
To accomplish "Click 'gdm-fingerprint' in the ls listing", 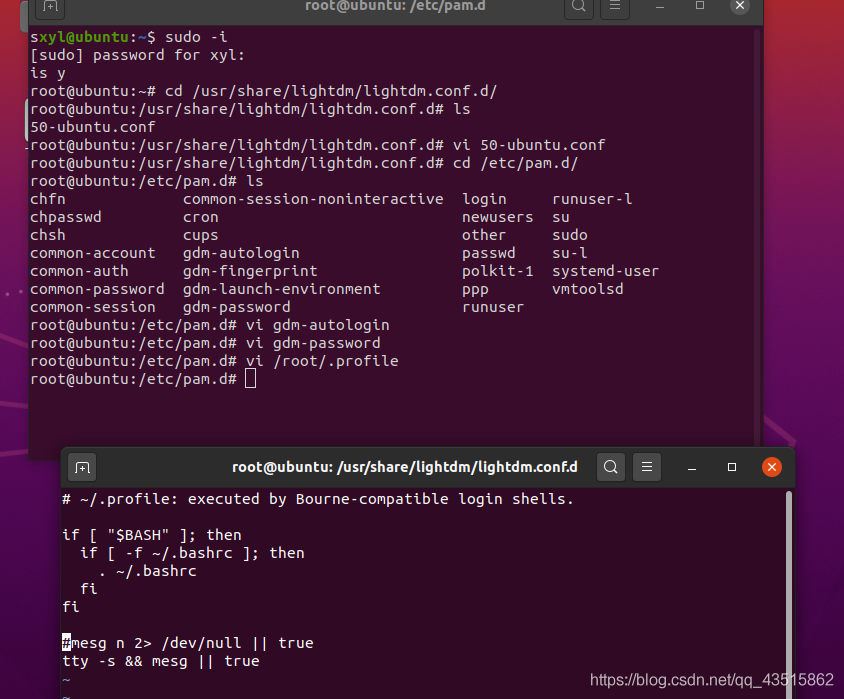I will (x=250, y=271).
